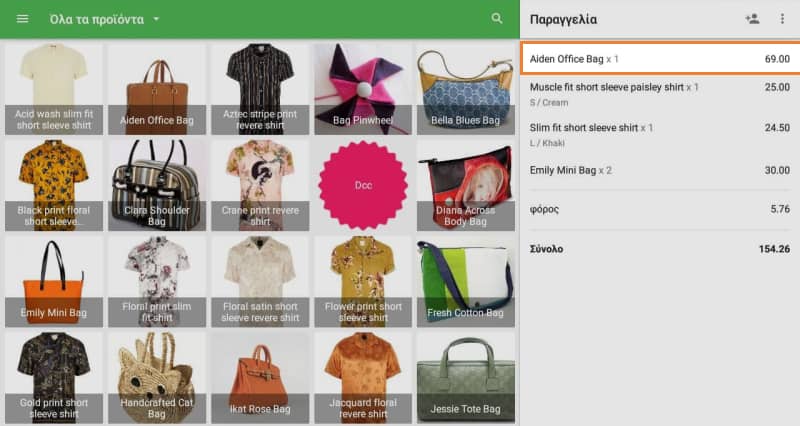Tap the Bella Blues Bag product

click(x=465, y=88)
